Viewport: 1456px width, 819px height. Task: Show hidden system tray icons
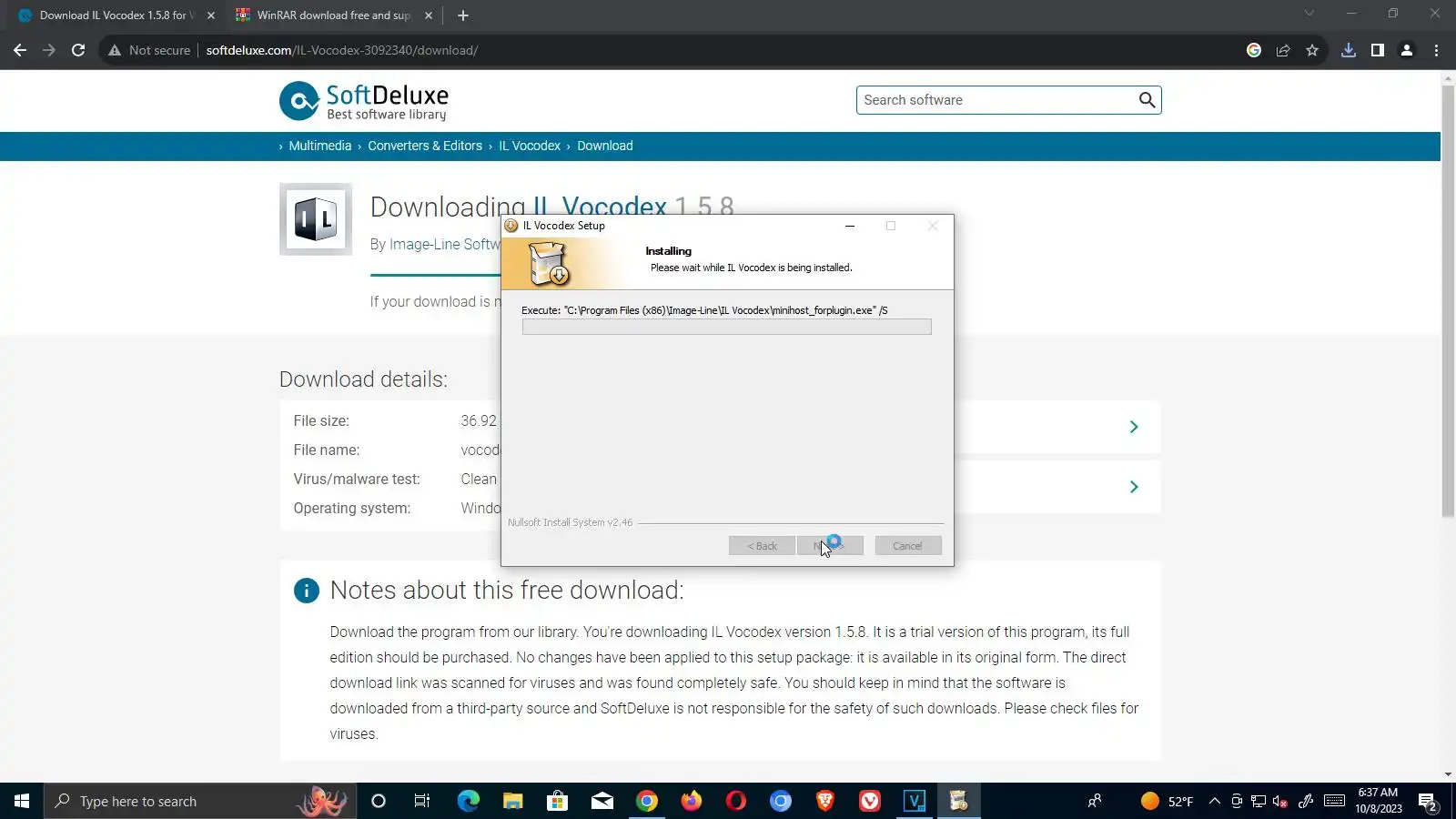[1214, 801]
